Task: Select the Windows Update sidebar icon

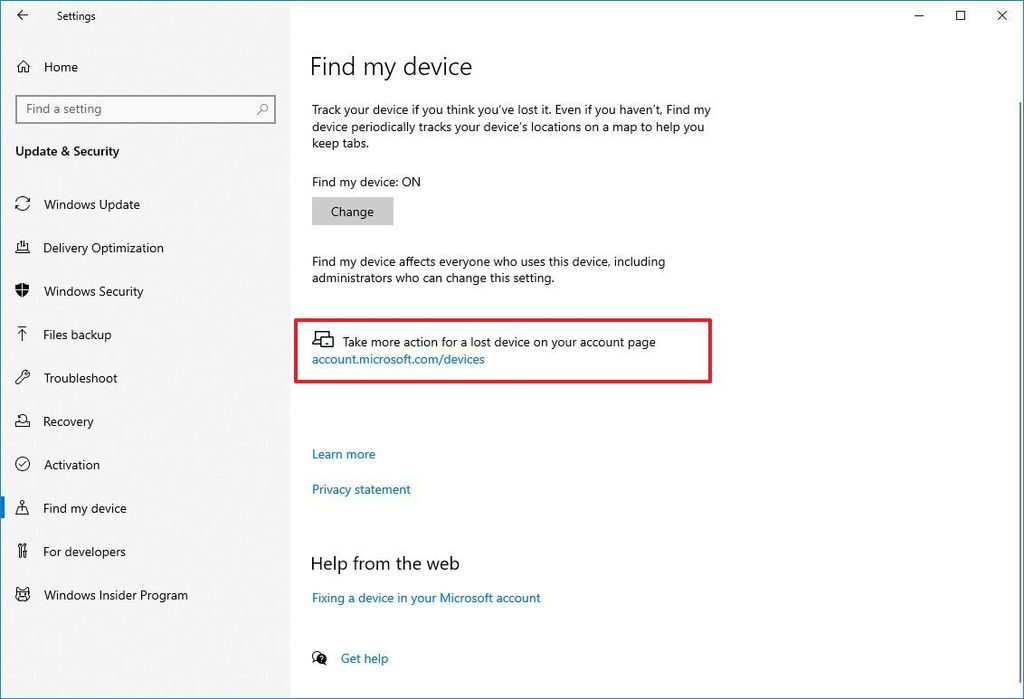Action: coord(23,204)
